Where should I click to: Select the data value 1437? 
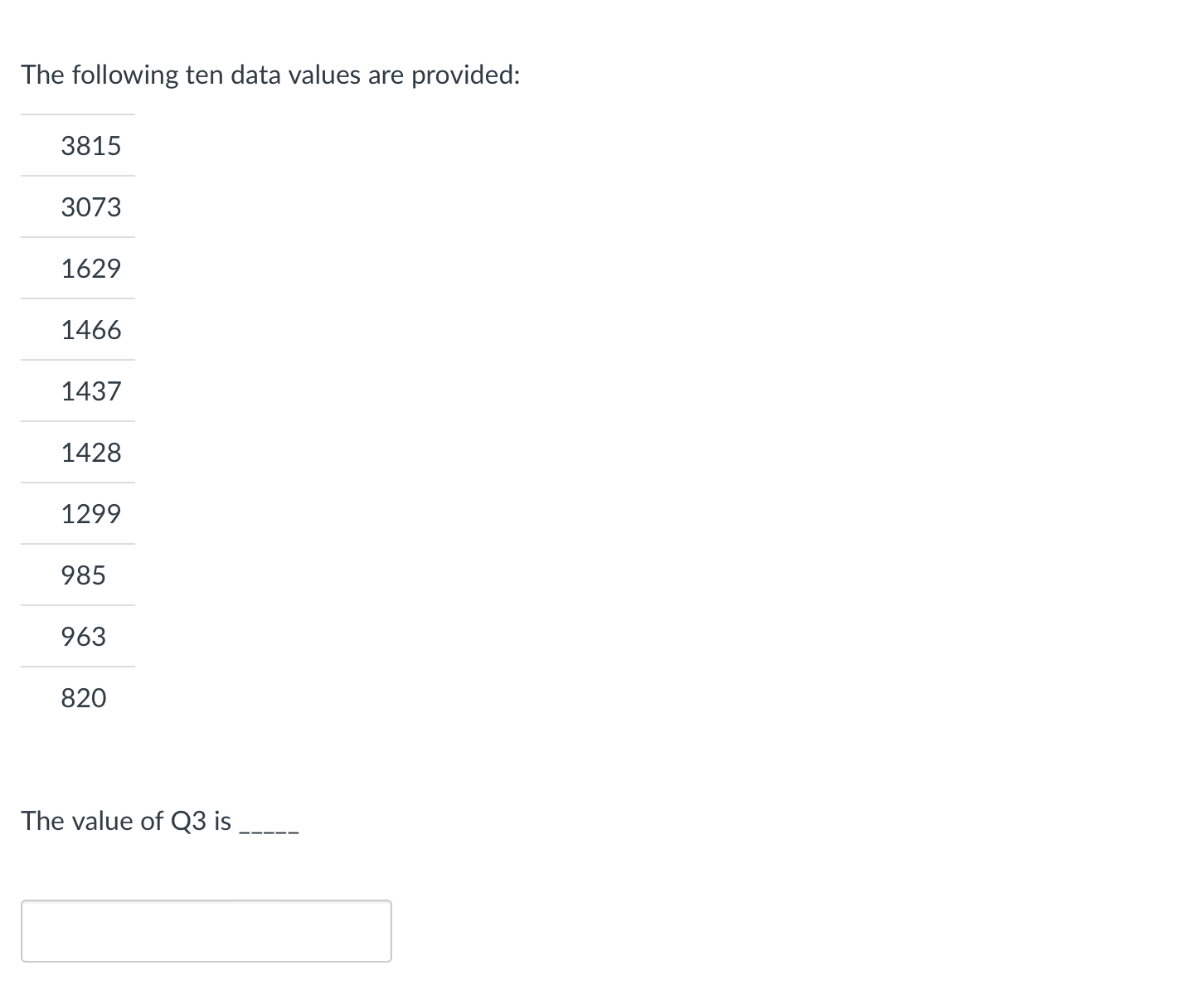[x=91, y=391]
